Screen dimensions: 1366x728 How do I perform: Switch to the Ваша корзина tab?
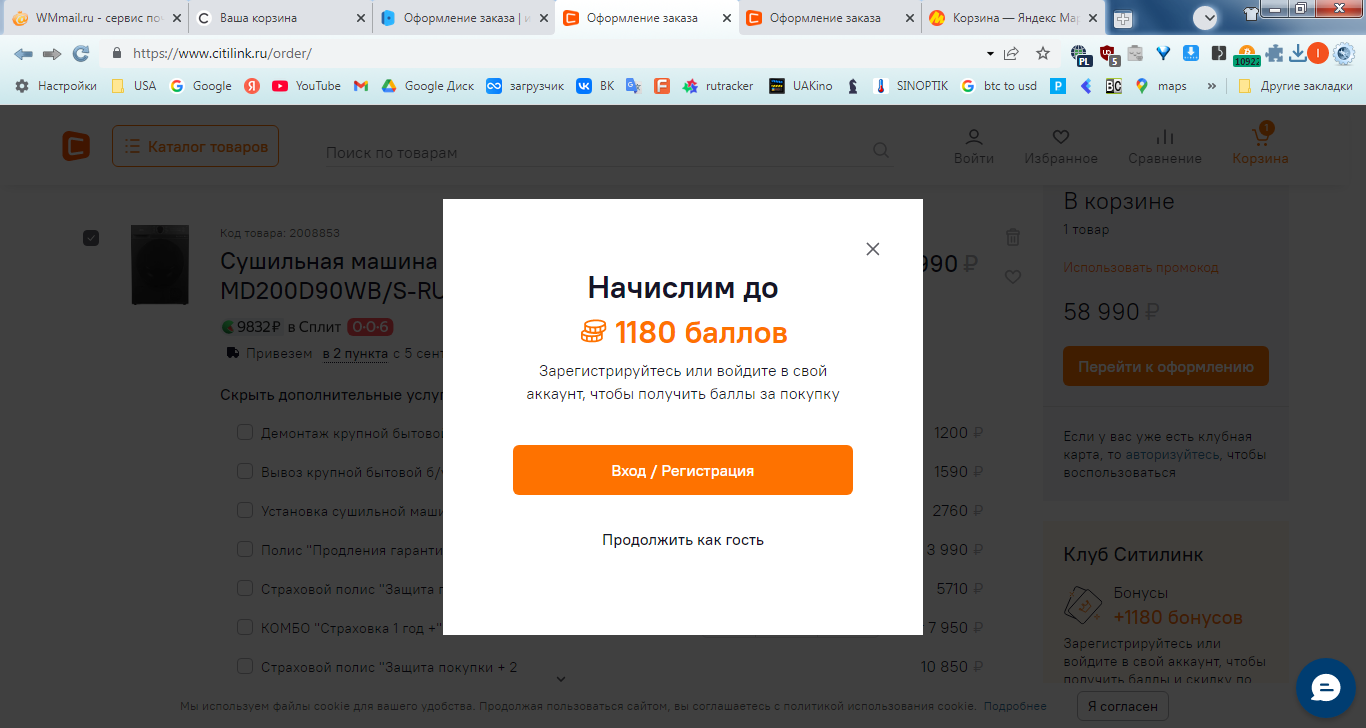coord(279,18)
